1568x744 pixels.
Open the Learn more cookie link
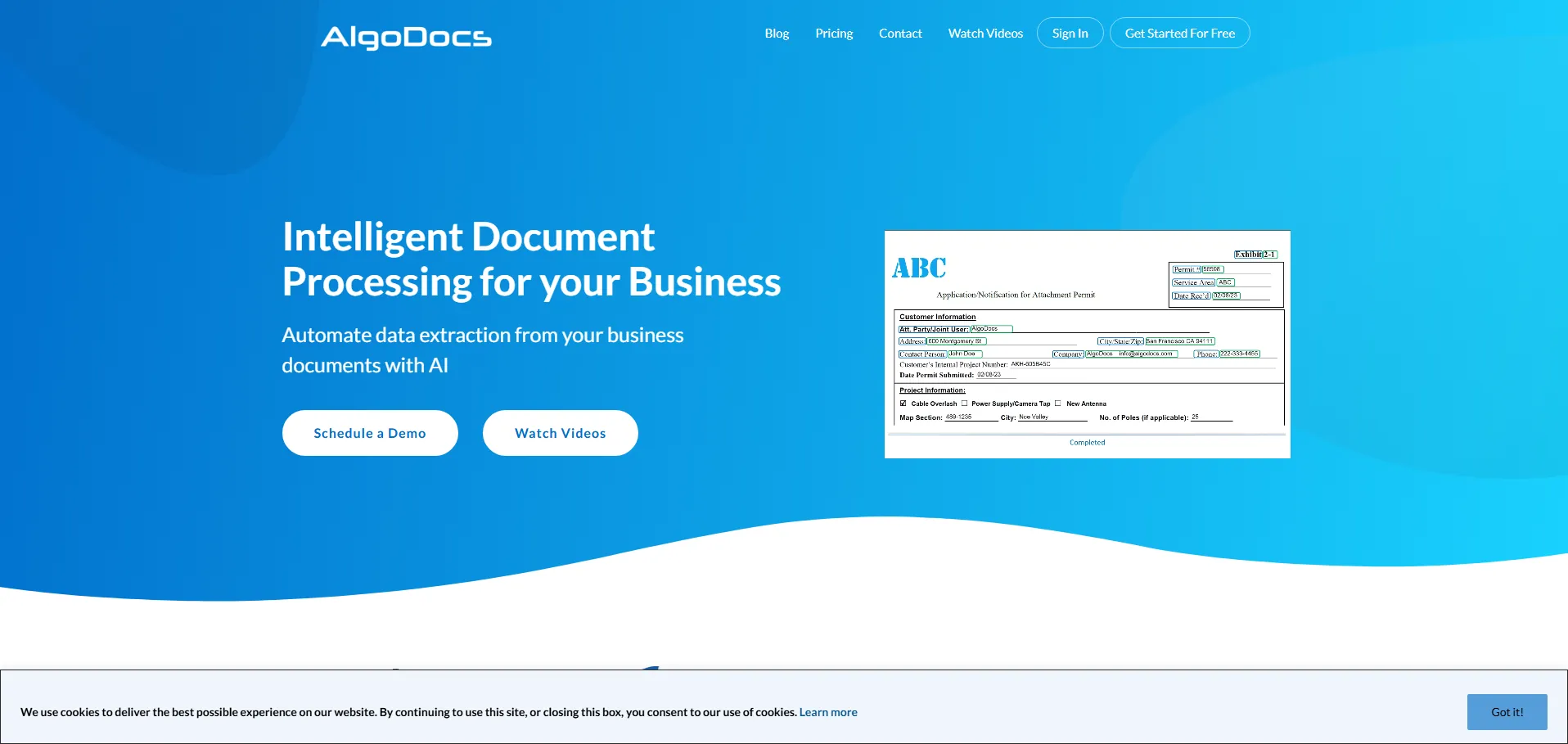(x=828, y=712)
